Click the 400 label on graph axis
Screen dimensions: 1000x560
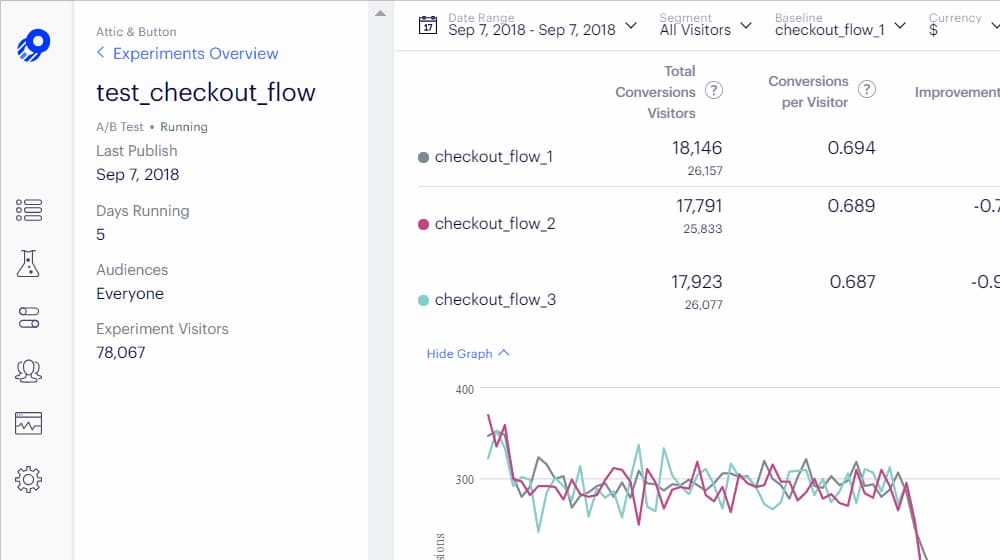pyautogui.click(x=464, y=390)
